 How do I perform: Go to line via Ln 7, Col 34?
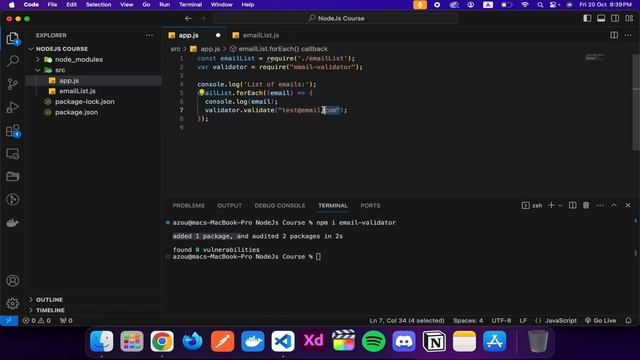click(407, 320)
